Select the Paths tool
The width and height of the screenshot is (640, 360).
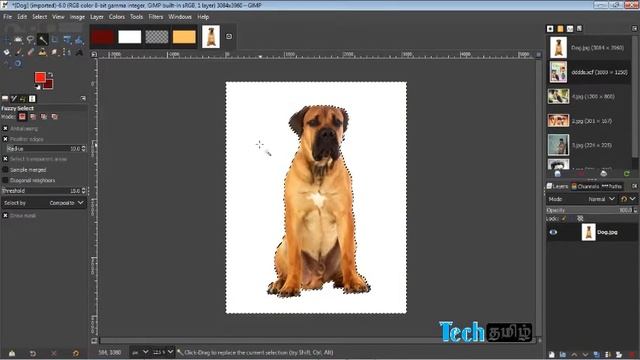click(x=67, y=52)
